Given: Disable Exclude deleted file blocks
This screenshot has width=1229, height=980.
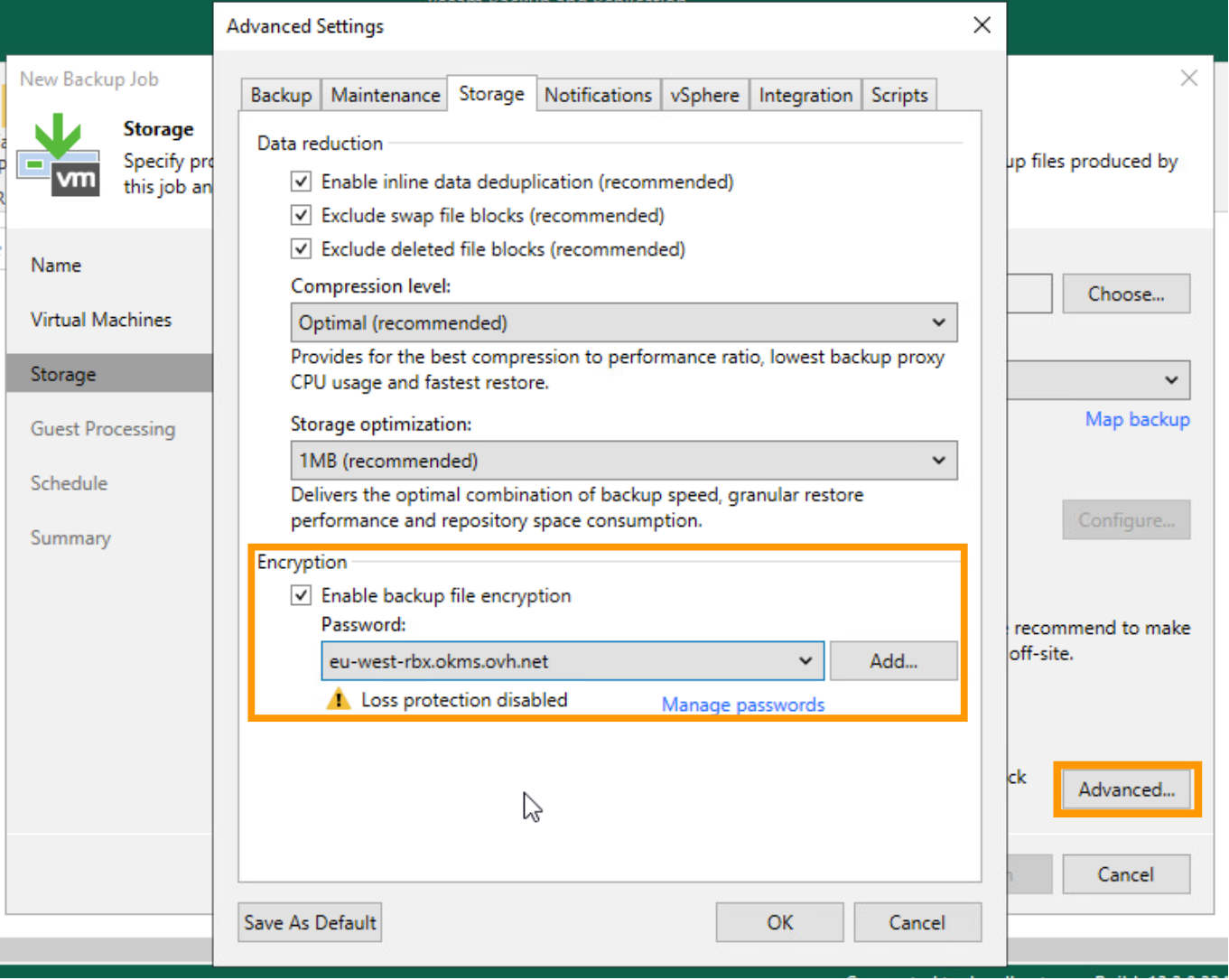Looking at the screenshot, I should (x=300, y=248).
